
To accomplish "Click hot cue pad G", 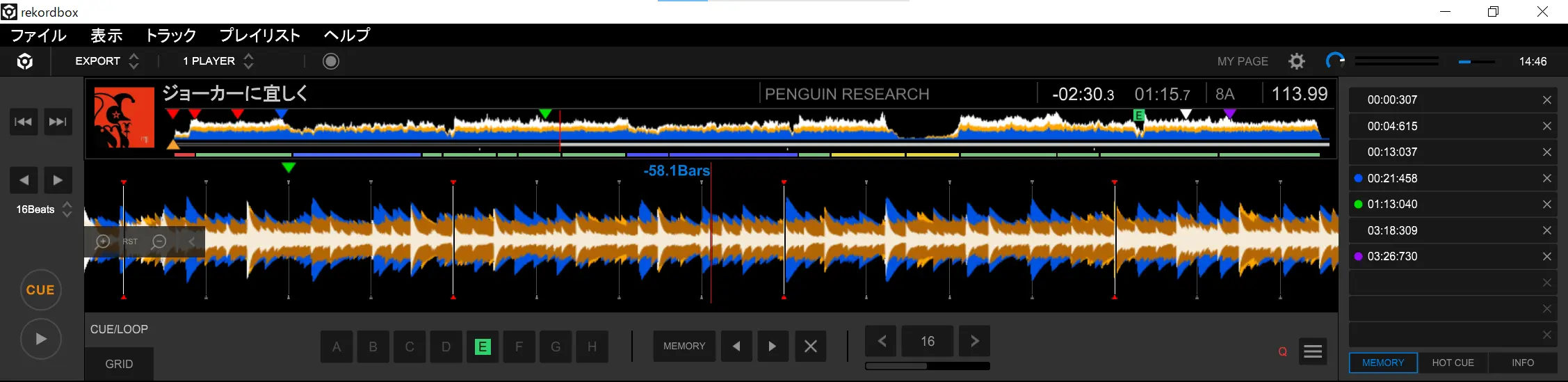I will pyautogui.click(x=556, y=347).
